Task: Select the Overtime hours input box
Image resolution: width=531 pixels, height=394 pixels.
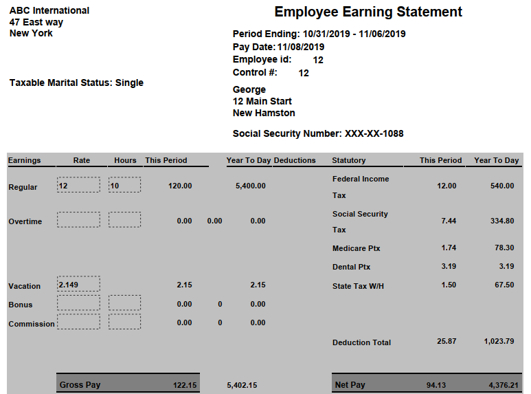Action: (x=125, y=220)
